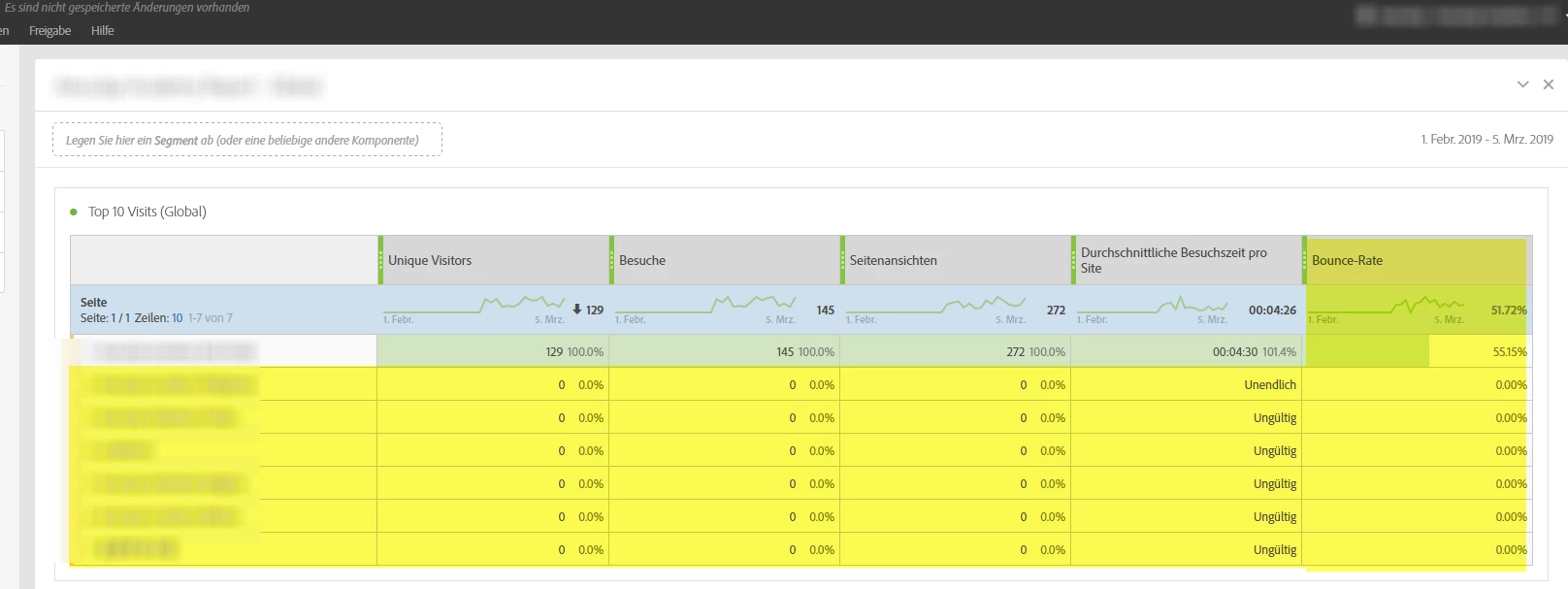
Task: Click the Bounce-Rate column drag handle
Action: pyautogui.click(x=1305, y=260)
